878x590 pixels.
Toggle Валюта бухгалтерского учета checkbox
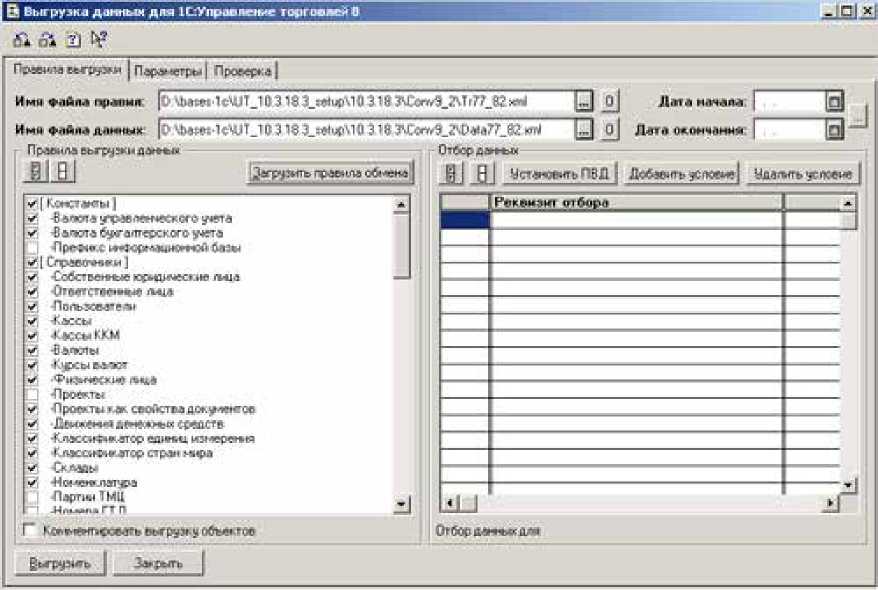pos(32,232)
